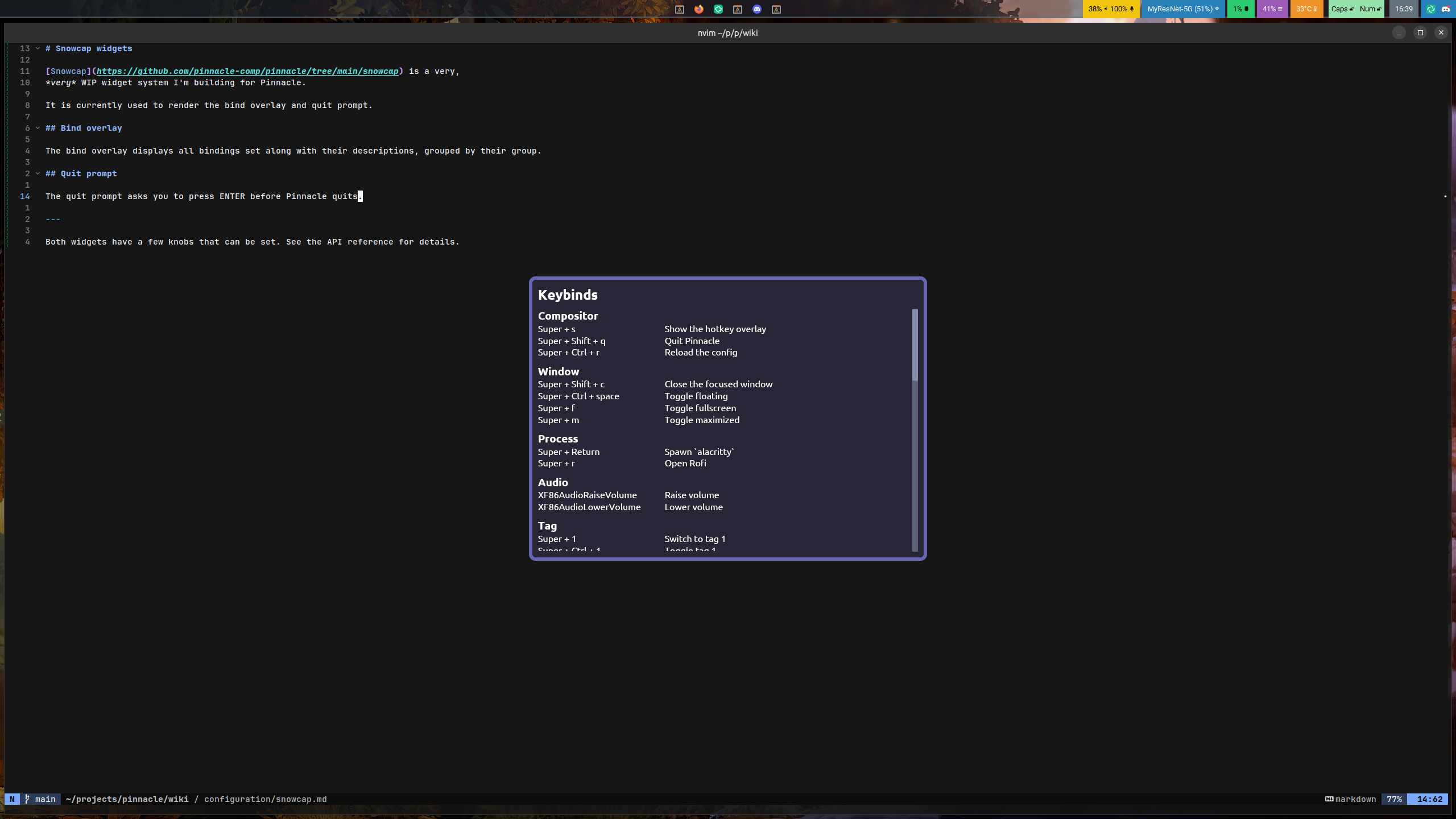This screenshot has width=1456, height=819.
Task: Click 'Reload the config' description
Action: pyautogui.click(x=701, y=352)
